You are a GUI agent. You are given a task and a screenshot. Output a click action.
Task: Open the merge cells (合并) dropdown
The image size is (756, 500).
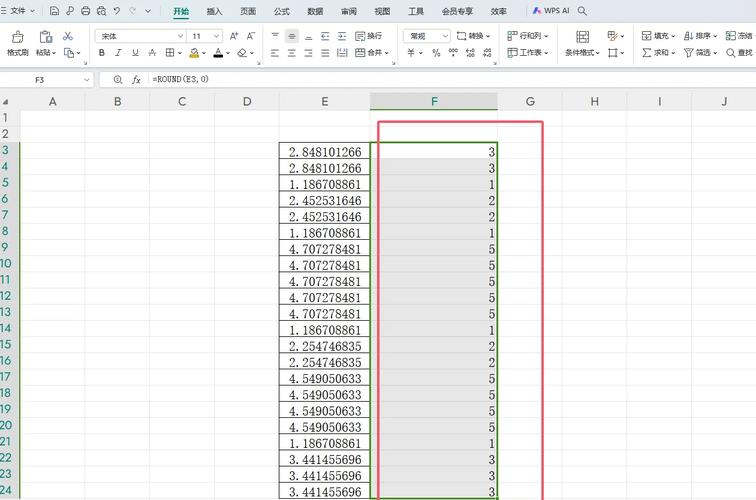pos(372,53)
